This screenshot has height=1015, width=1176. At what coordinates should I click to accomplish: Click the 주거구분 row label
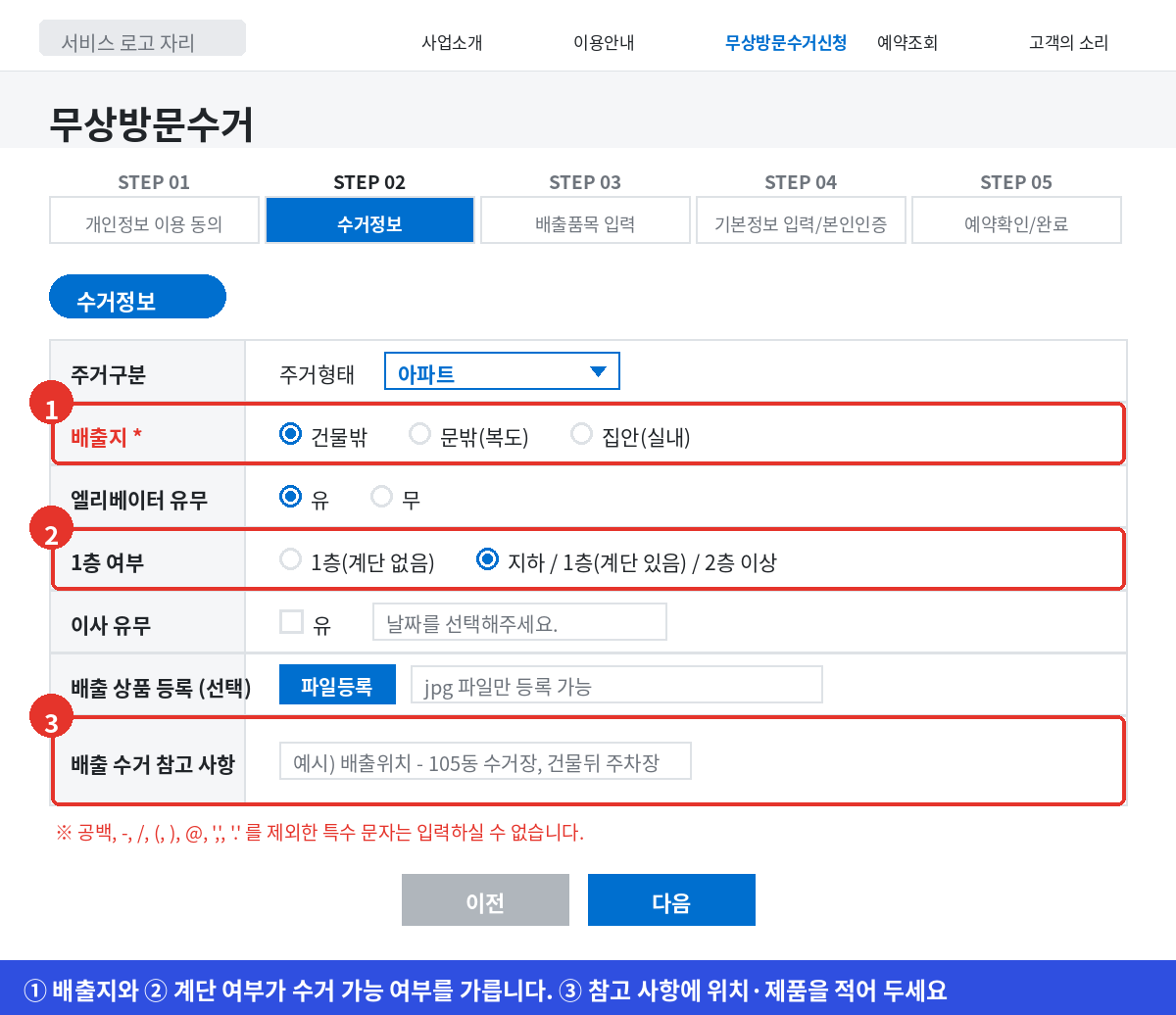pos(108,372)
